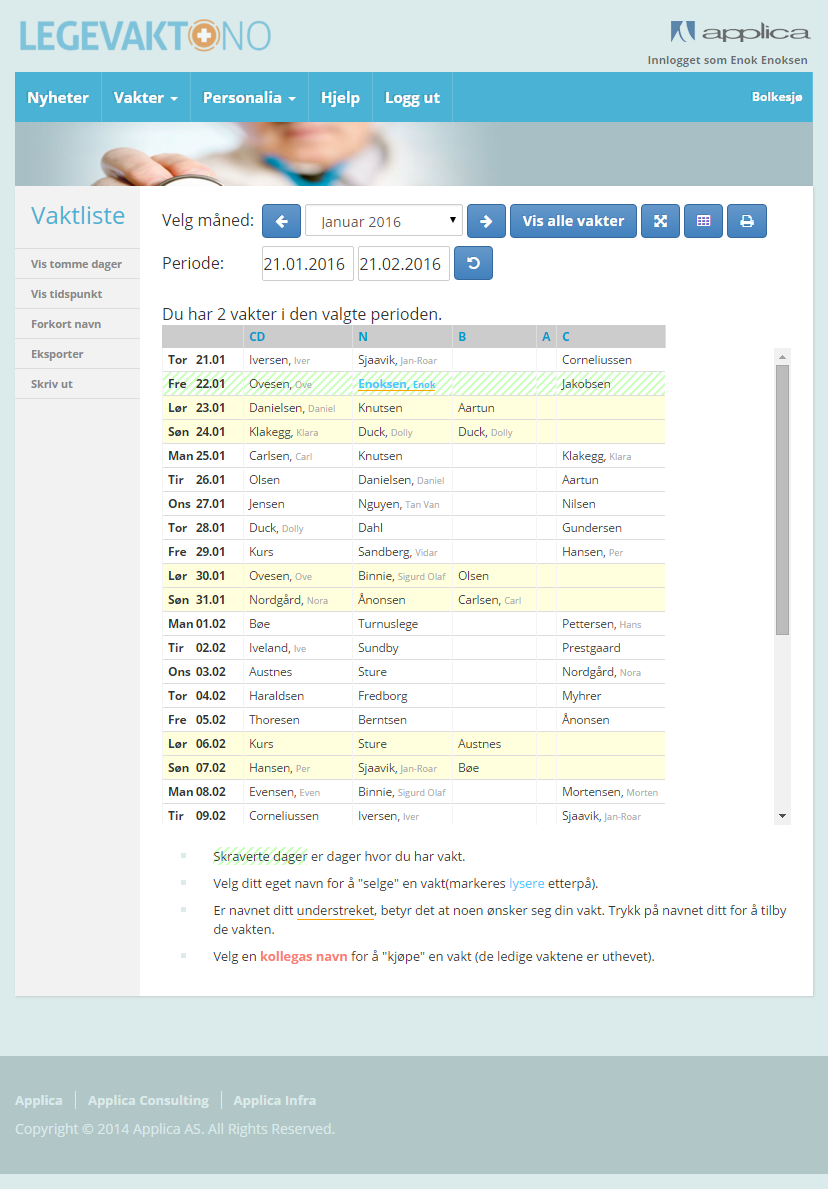Go to next month with right arrow

tap(486, 221)
